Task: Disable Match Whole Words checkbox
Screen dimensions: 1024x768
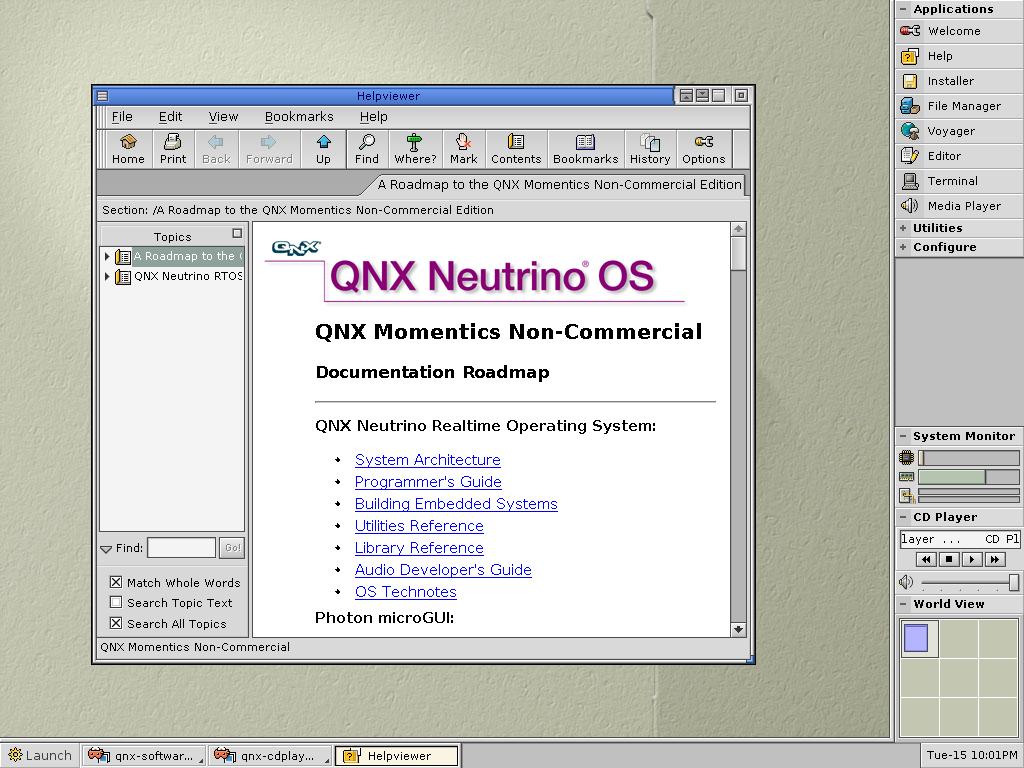Action: click(116, 582)
